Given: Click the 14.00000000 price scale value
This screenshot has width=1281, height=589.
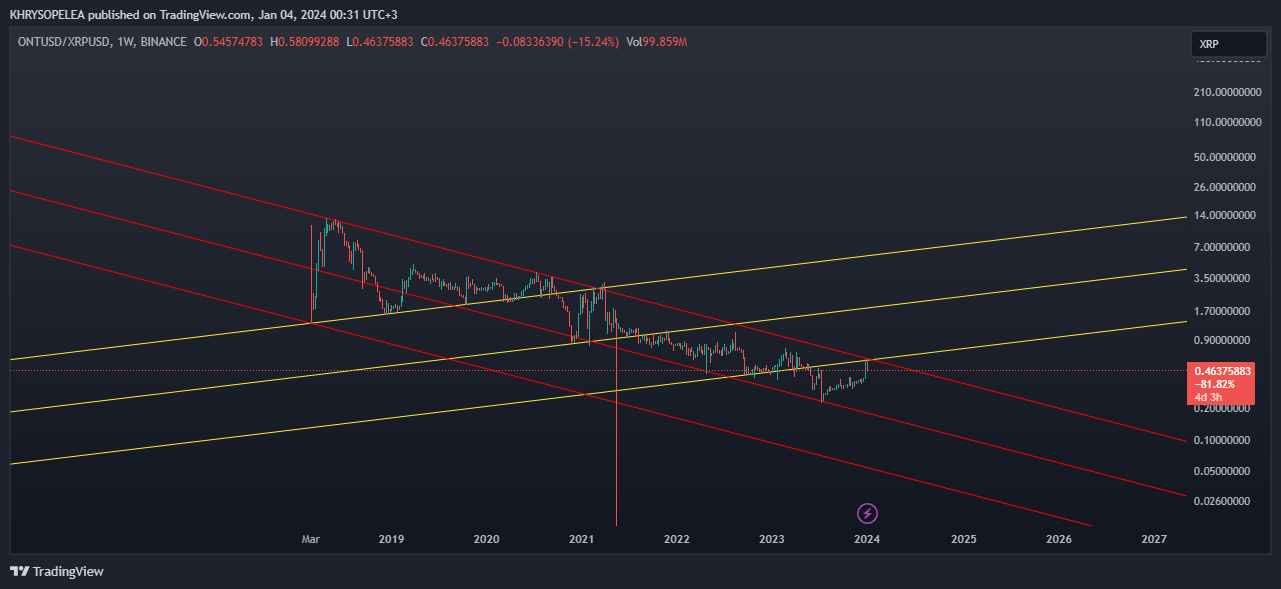Looking at the screenshot, I should (x=1224, y=215).
